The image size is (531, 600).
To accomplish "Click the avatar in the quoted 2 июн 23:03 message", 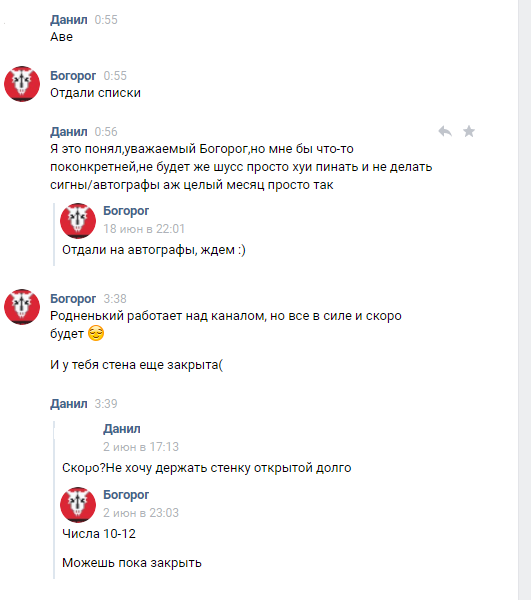I will coord(78,505).
